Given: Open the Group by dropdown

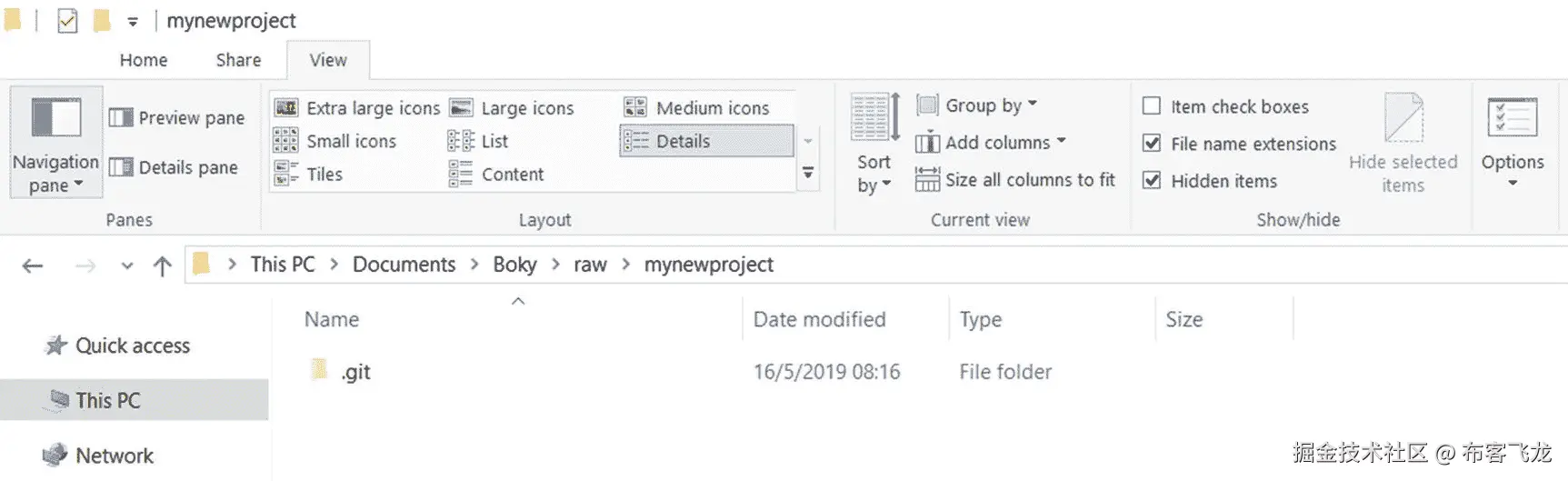Looking at the screenshot, I should click(x=978, y=105).
